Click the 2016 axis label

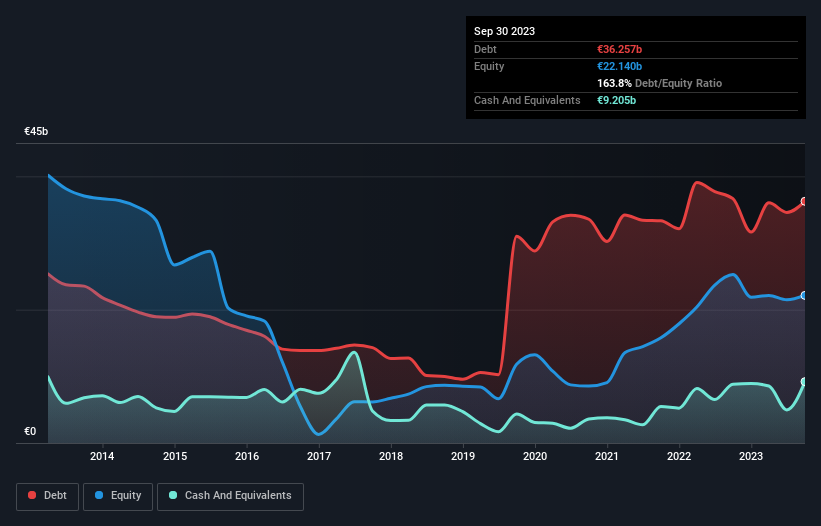pyautogui.click(x=247, y=456)
